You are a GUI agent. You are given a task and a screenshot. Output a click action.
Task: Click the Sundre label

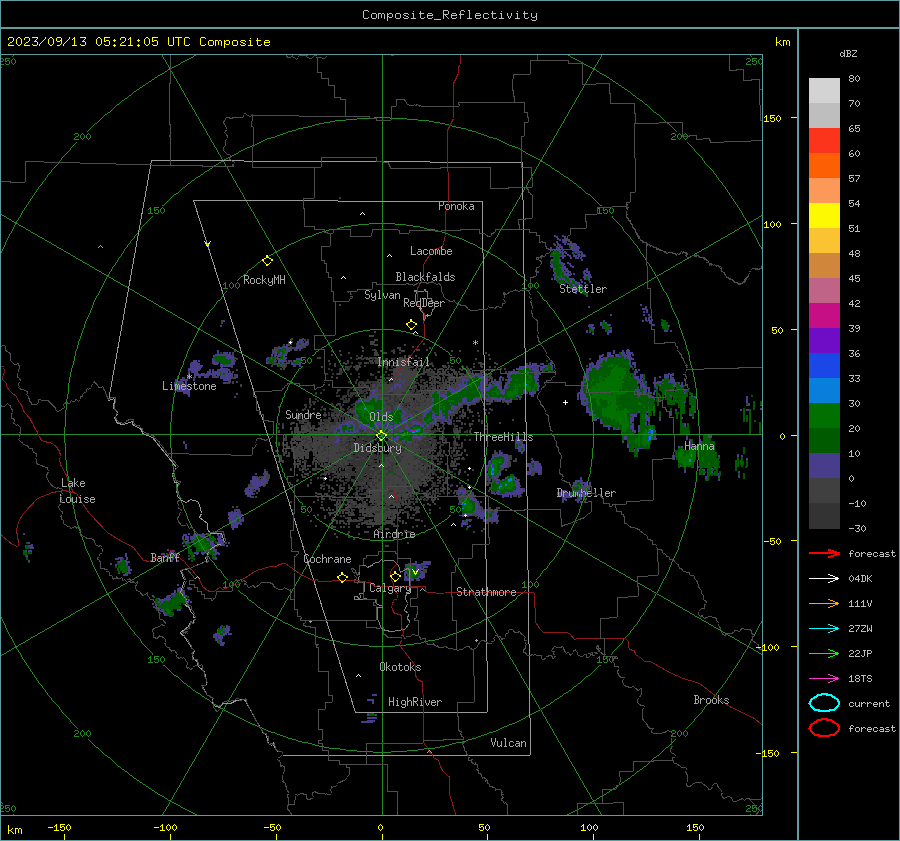coord(303,414)
